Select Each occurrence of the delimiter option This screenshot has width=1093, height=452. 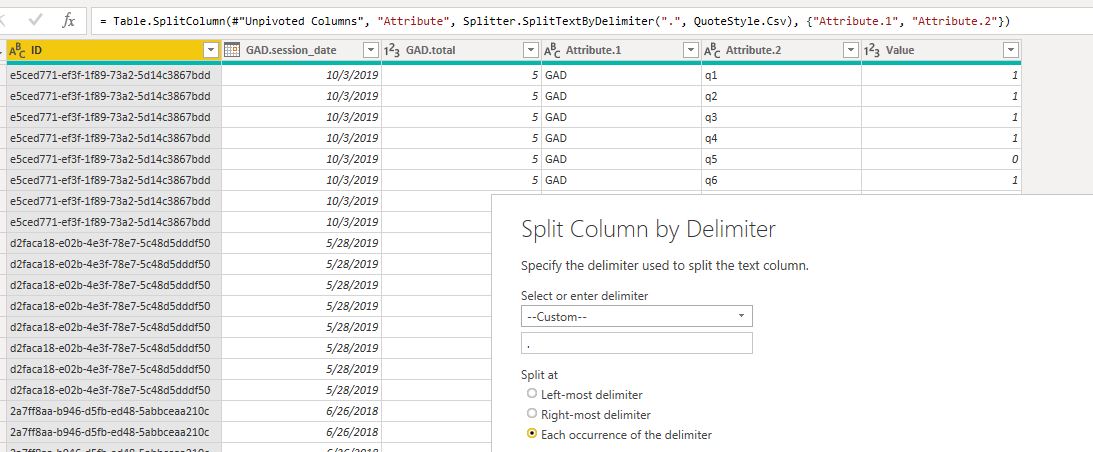533,434
